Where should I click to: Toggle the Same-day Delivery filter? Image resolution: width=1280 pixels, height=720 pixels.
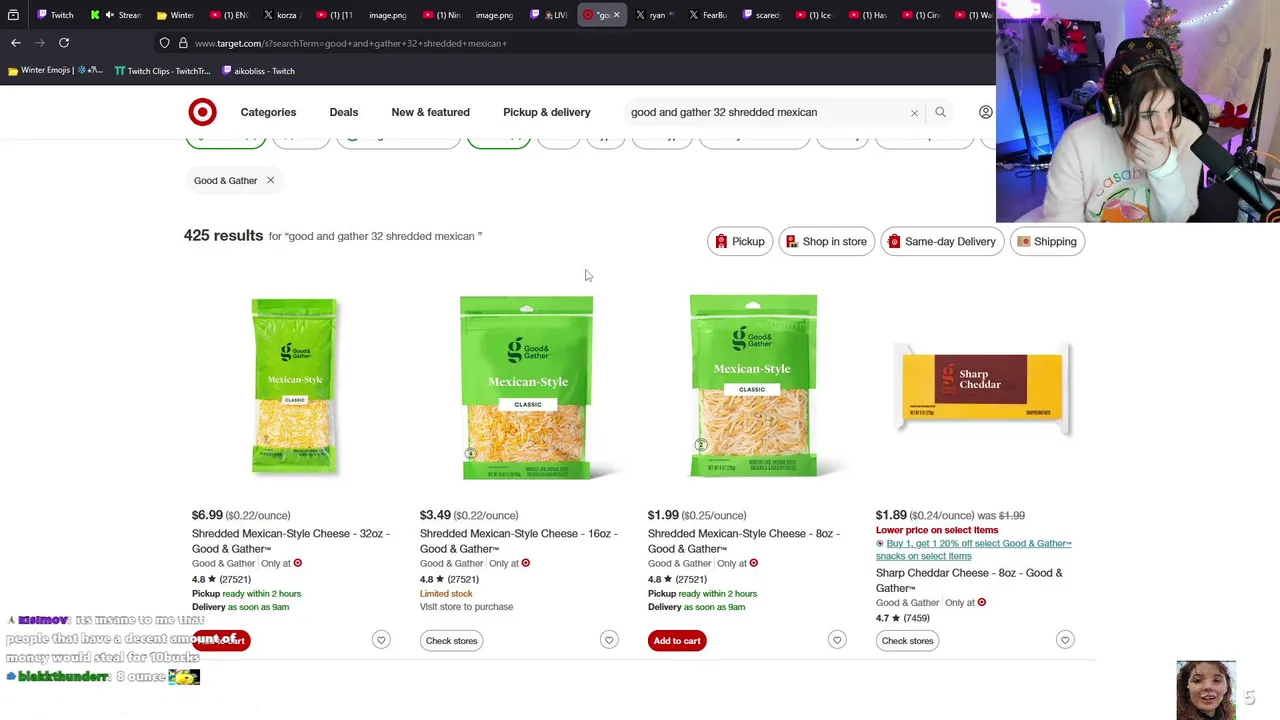942,241
